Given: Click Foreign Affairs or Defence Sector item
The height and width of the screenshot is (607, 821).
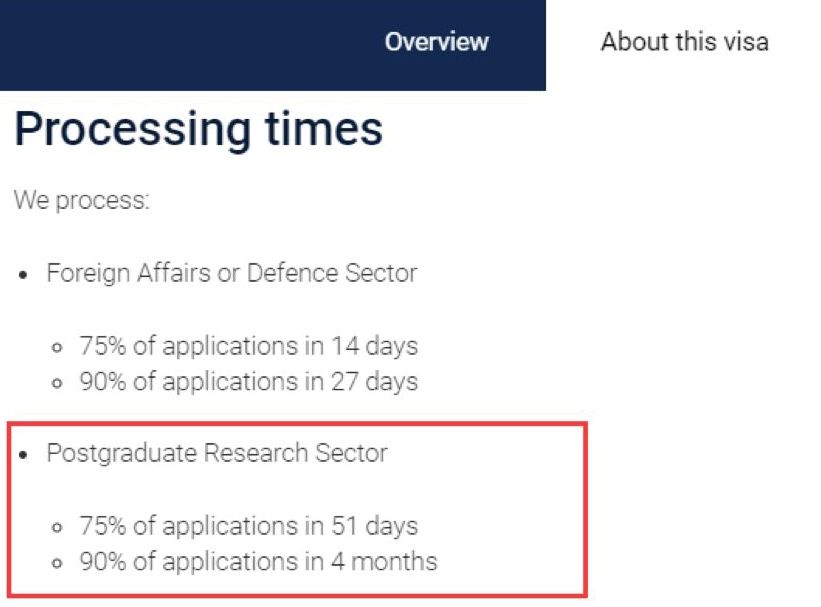Looking at the screenshot, I should click(x=232, y=273).
